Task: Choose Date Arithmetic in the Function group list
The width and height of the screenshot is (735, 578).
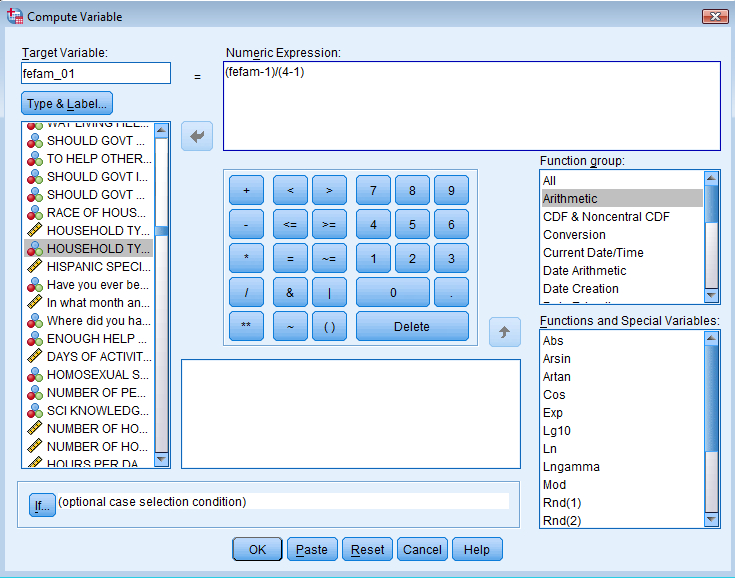Action: [x=584, y=271]
